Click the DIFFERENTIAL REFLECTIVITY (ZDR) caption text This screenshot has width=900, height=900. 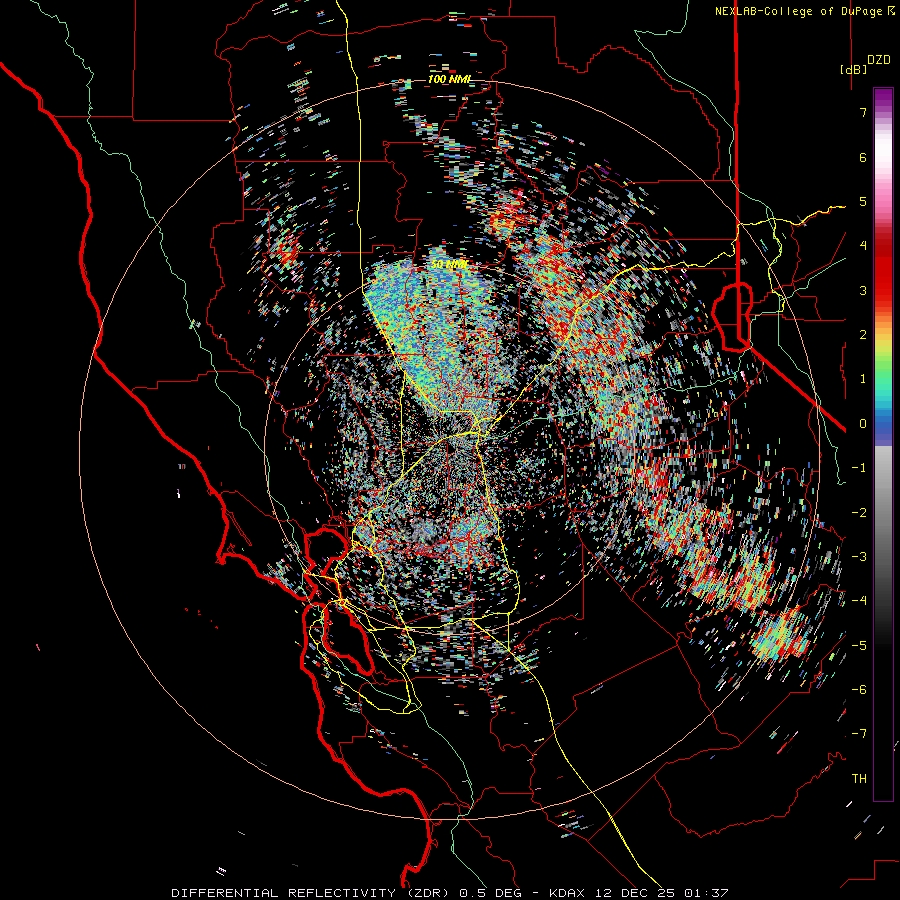312,893
